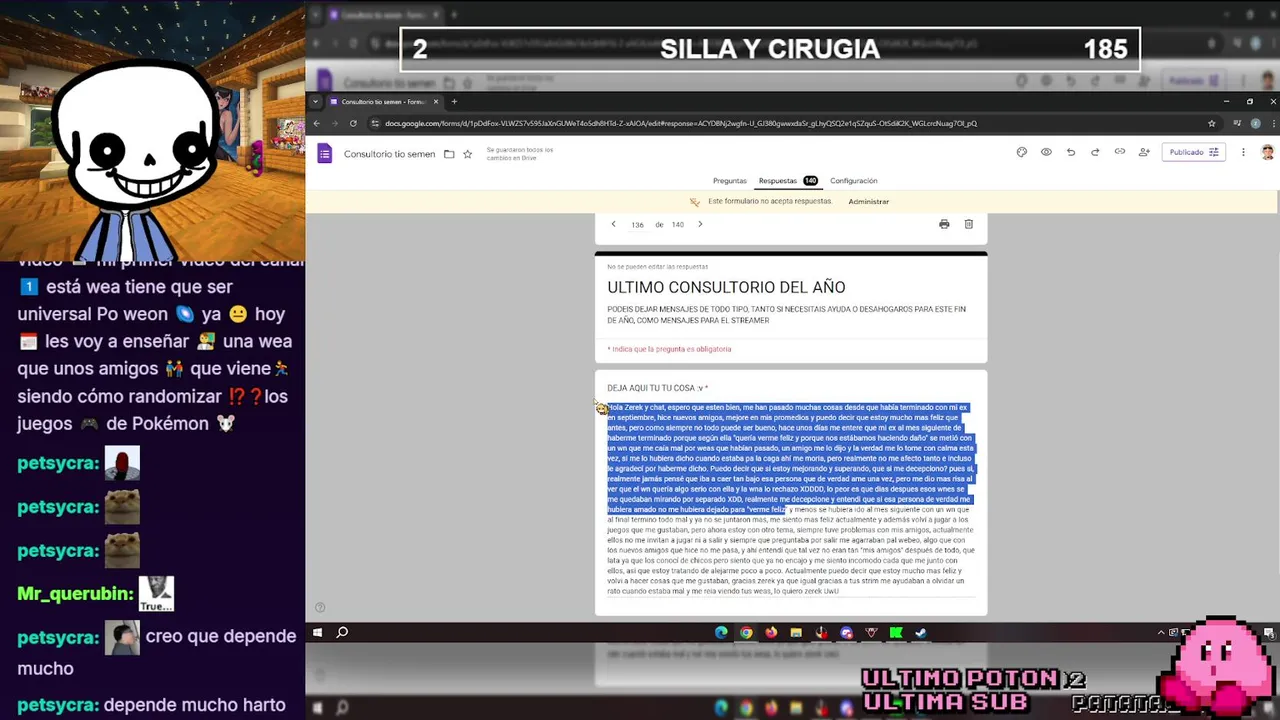Image resolution: width=1280 pixels, height=720 pixels.
Task: Undo the last change
Action: click(x=1071, y=152)
